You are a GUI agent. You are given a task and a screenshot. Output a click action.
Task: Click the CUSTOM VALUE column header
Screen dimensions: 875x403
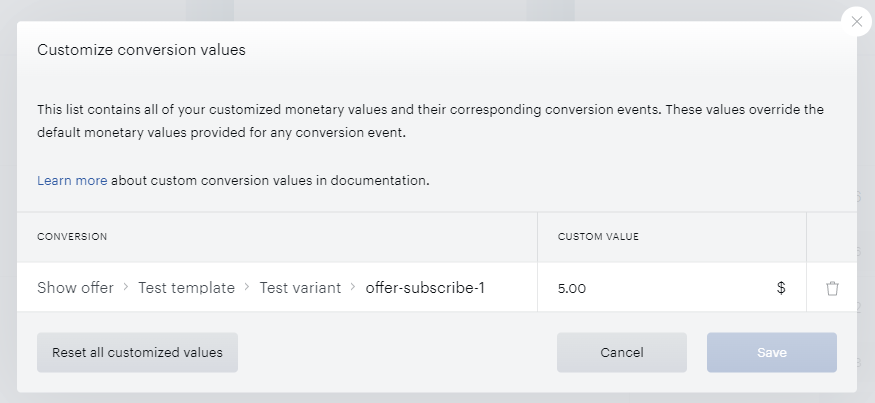click(x=598, y=237)
